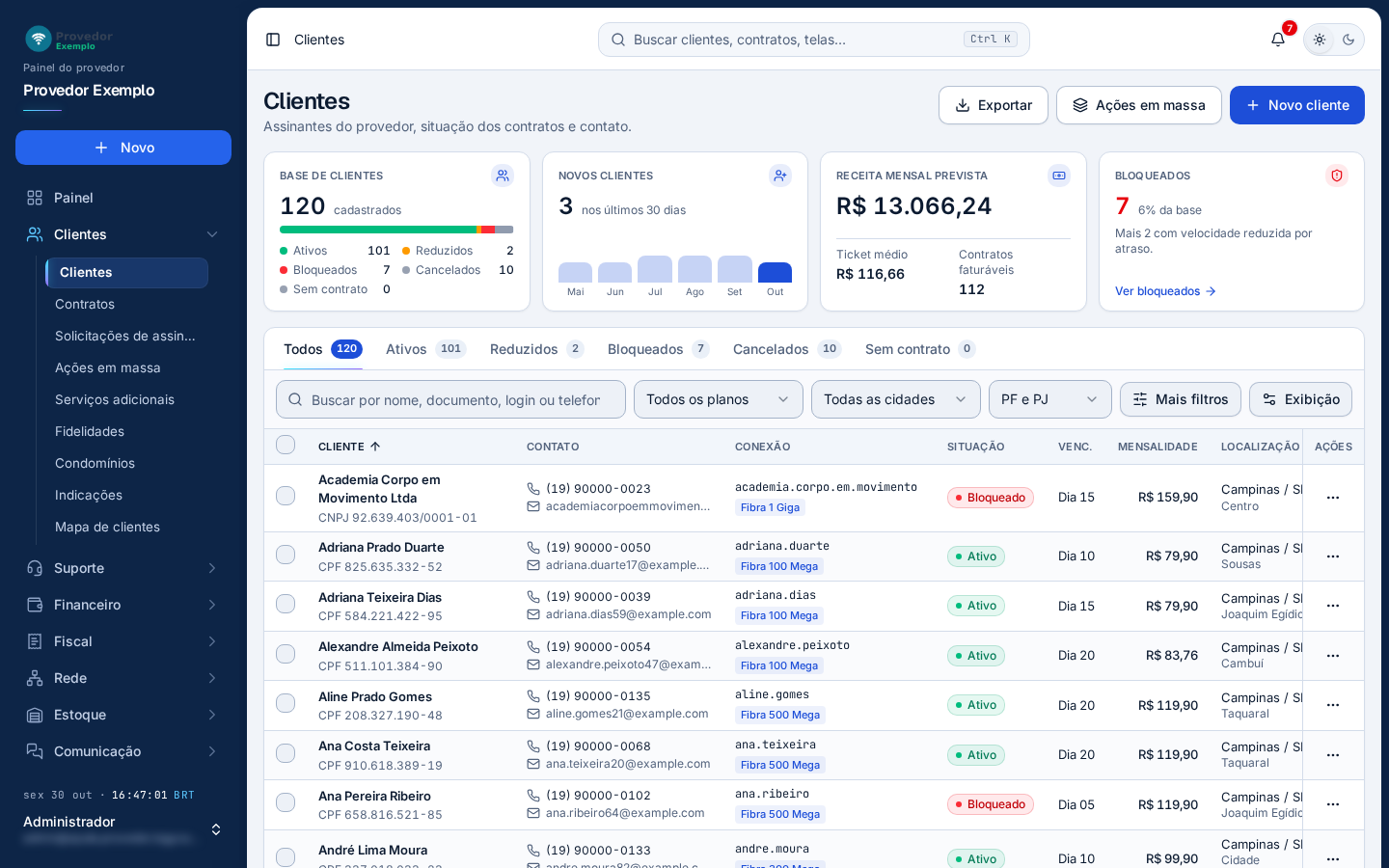Screen dimensions: 1389x868
Task: Click the Out bar in chart
Action: (x=775, y=272)
